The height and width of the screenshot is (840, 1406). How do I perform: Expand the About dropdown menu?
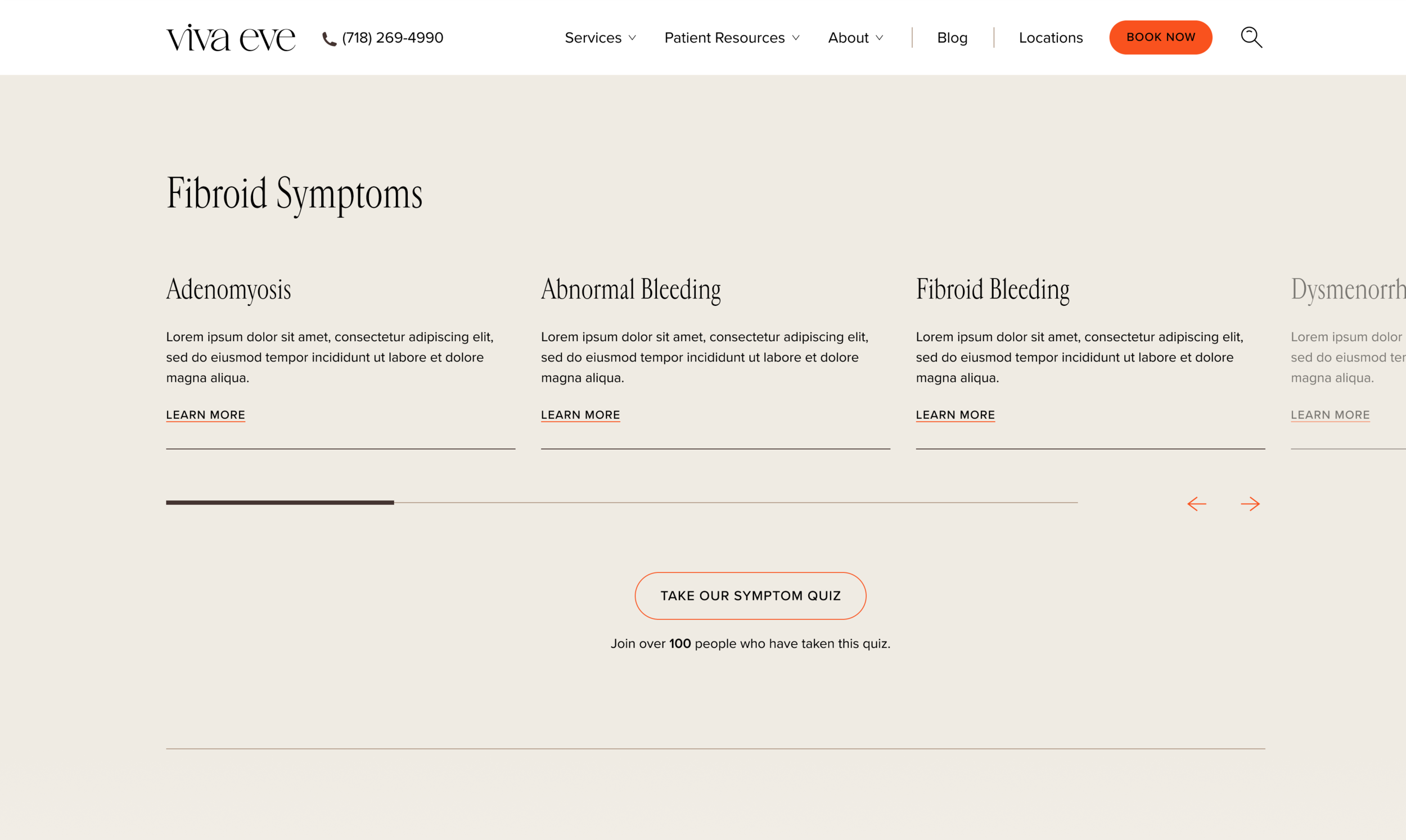[855, 38]
